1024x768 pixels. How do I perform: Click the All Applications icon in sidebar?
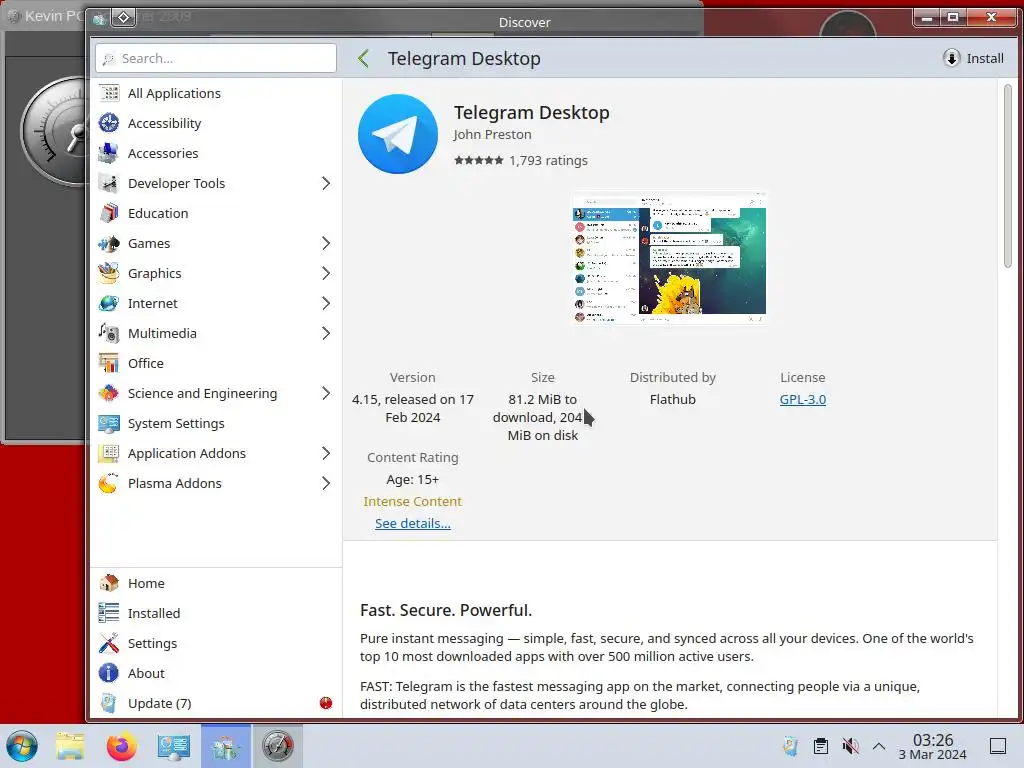109,93
